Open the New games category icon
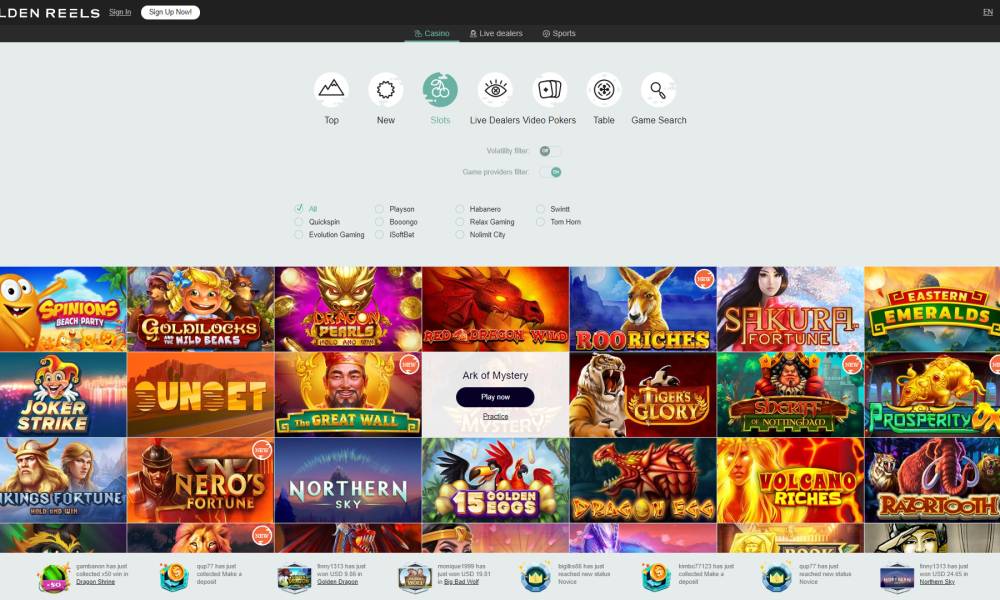This screenshot has width=1000, height=600. pos(386,90)
